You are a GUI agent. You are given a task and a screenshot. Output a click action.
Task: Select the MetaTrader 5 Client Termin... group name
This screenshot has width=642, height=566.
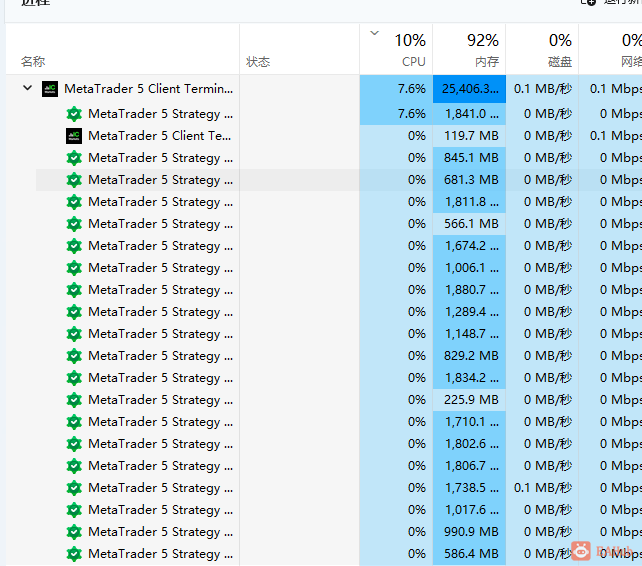[148, 88]
